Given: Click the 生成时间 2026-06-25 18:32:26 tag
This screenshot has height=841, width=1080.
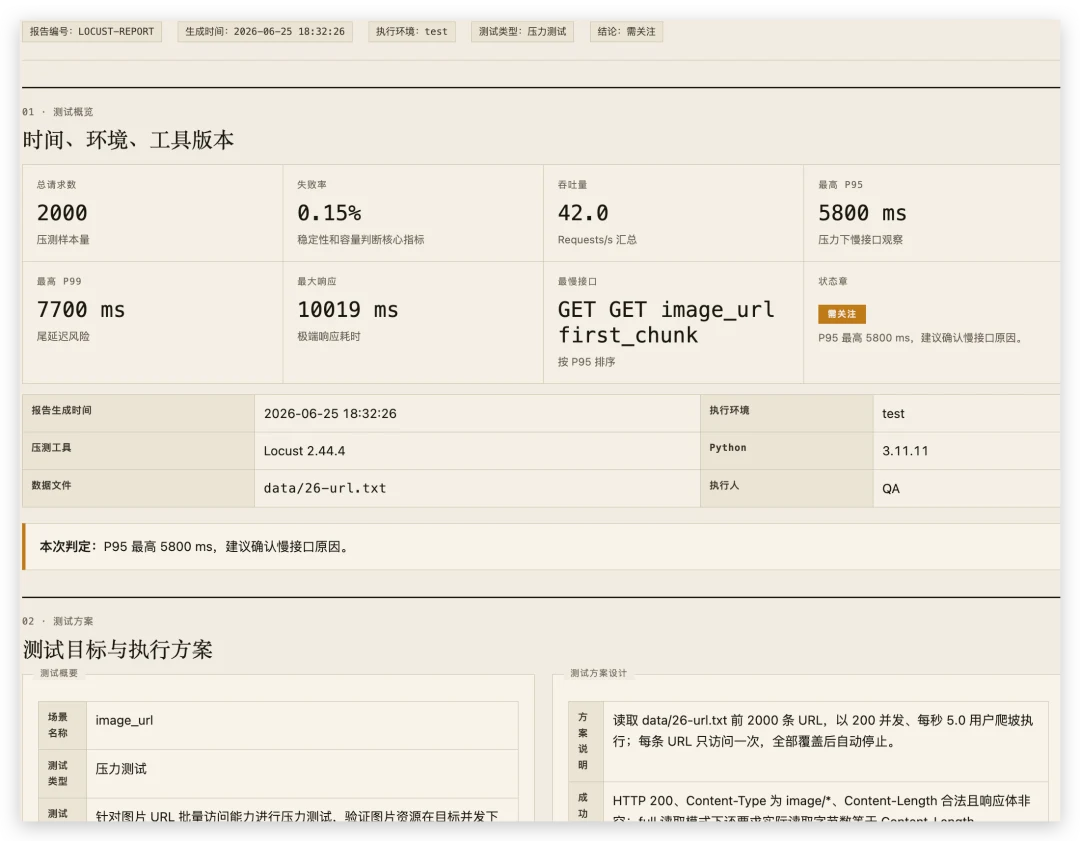Looking at the screenshot, I should click(265, 32).
